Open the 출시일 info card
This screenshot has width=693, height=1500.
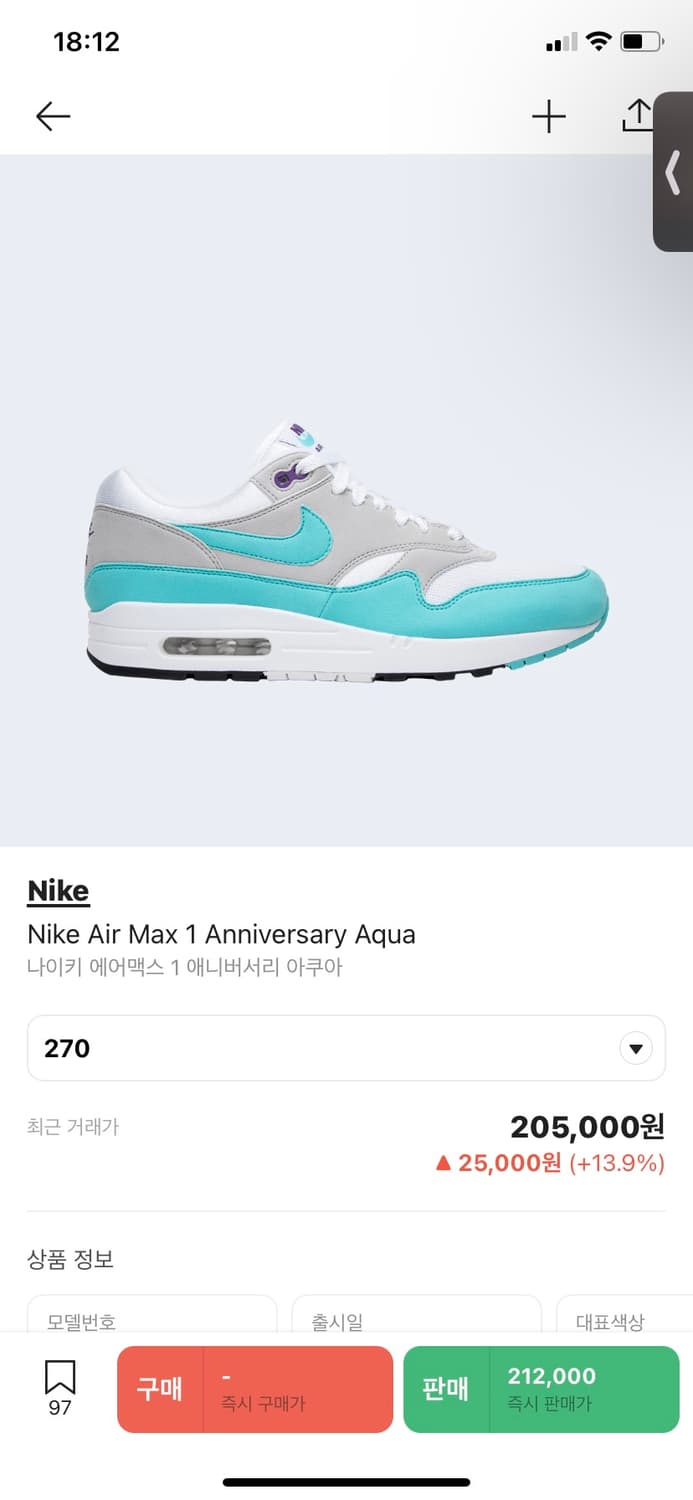click(x=416, y=1313)
